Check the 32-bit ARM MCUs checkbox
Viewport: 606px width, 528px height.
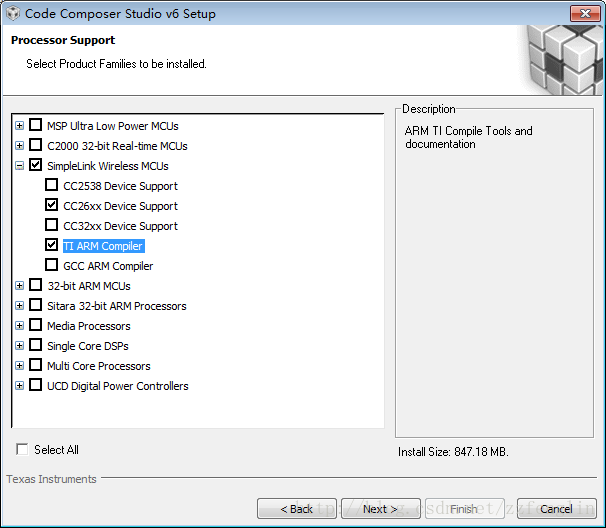(x=36, y=285)
